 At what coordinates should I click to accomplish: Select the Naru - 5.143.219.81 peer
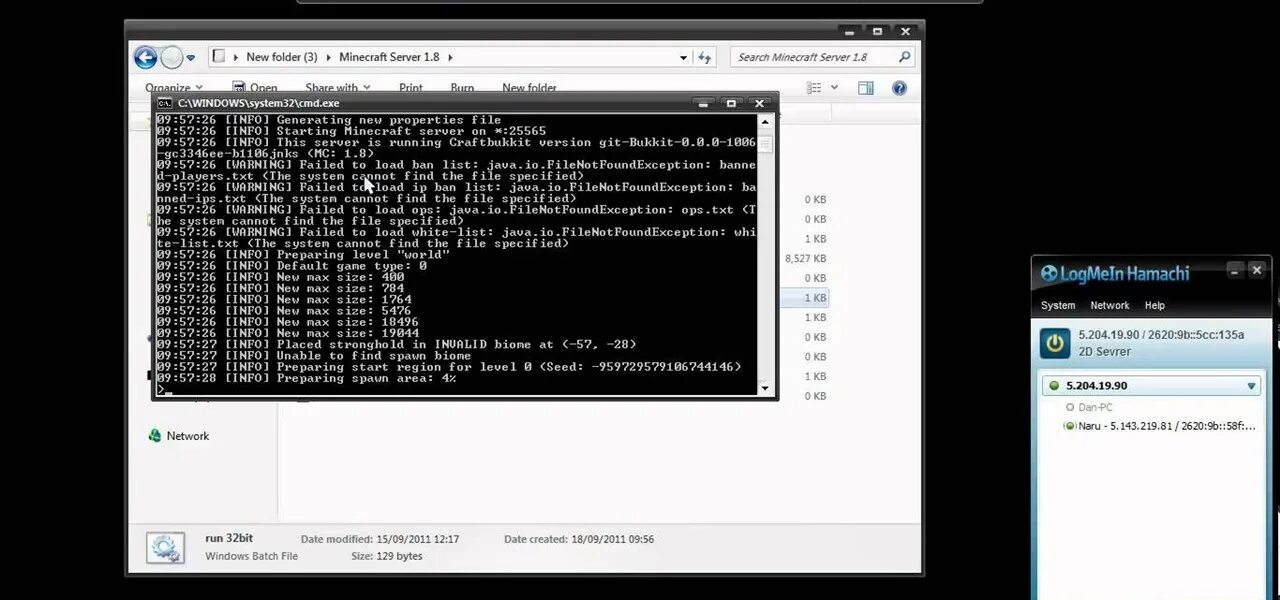click(x=1166, y=426)
